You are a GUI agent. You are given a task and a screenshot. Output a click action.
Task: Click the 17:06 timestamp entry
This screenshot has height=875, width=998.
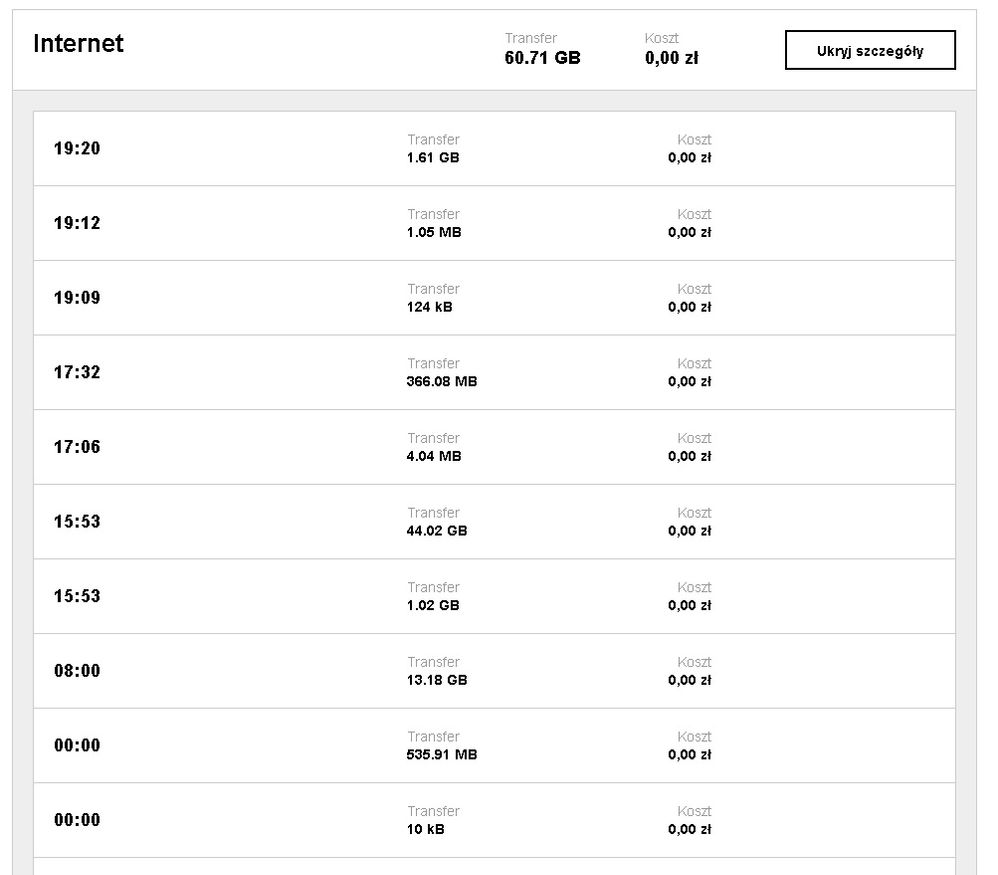[77, 447]
